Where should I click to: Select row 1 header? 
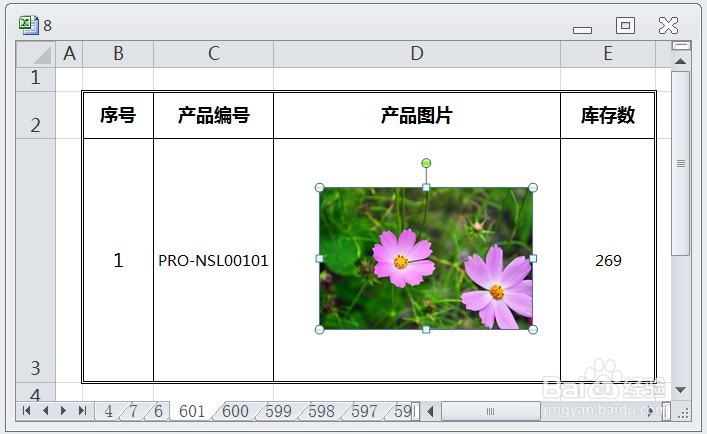36,79
